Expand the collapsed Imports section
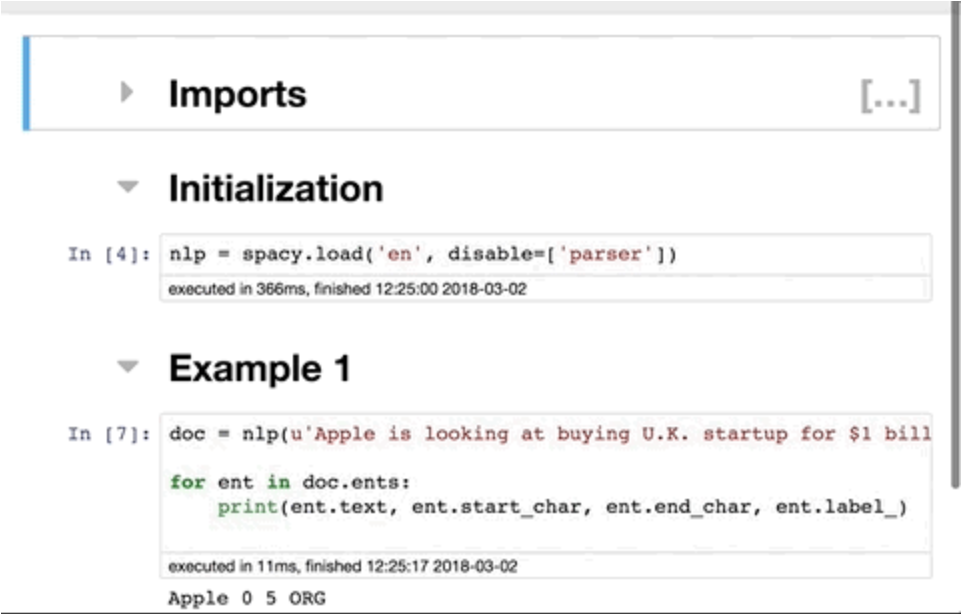The image size is (961, 614). (x=127, y=92)
